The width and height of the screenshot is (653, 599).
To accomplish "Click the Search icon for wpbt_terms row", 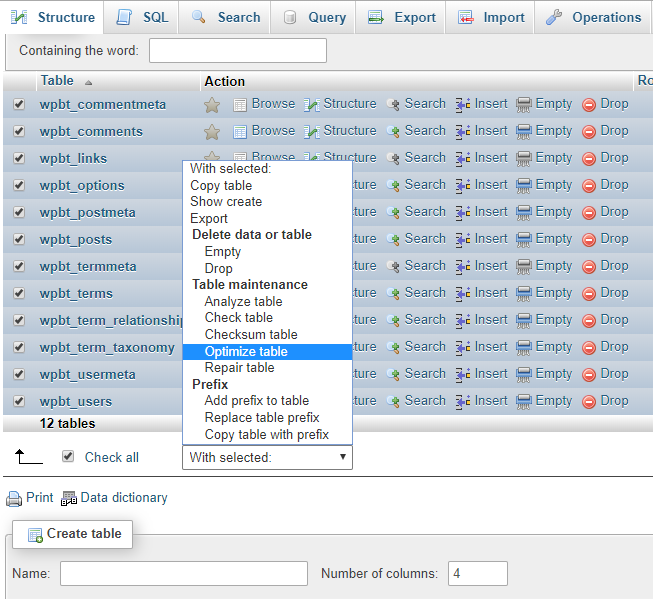I will 394,293.
